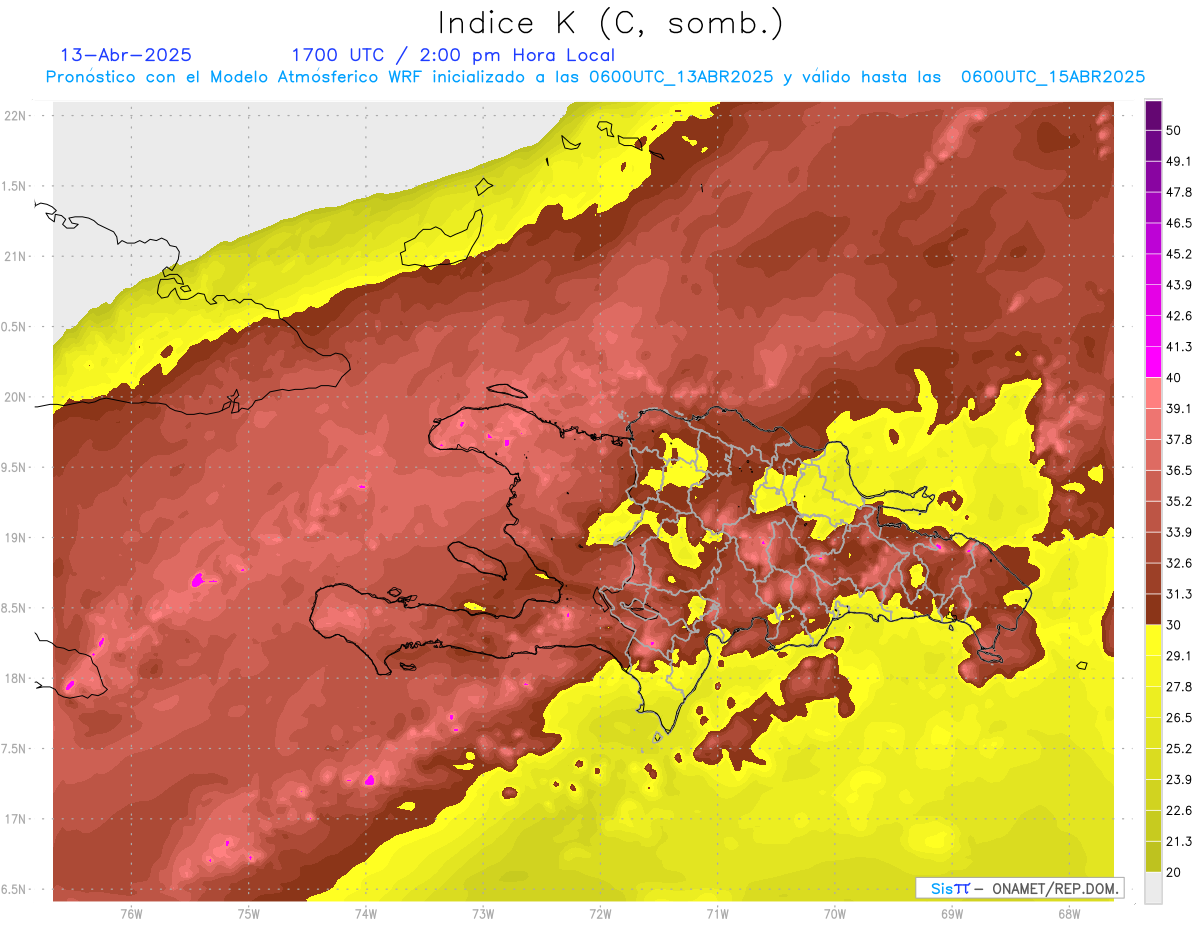The width and height of the screenshot is (1200, 927).
Task: Select the colorbar value "45.2"
Action: (x=1179, y=254)
